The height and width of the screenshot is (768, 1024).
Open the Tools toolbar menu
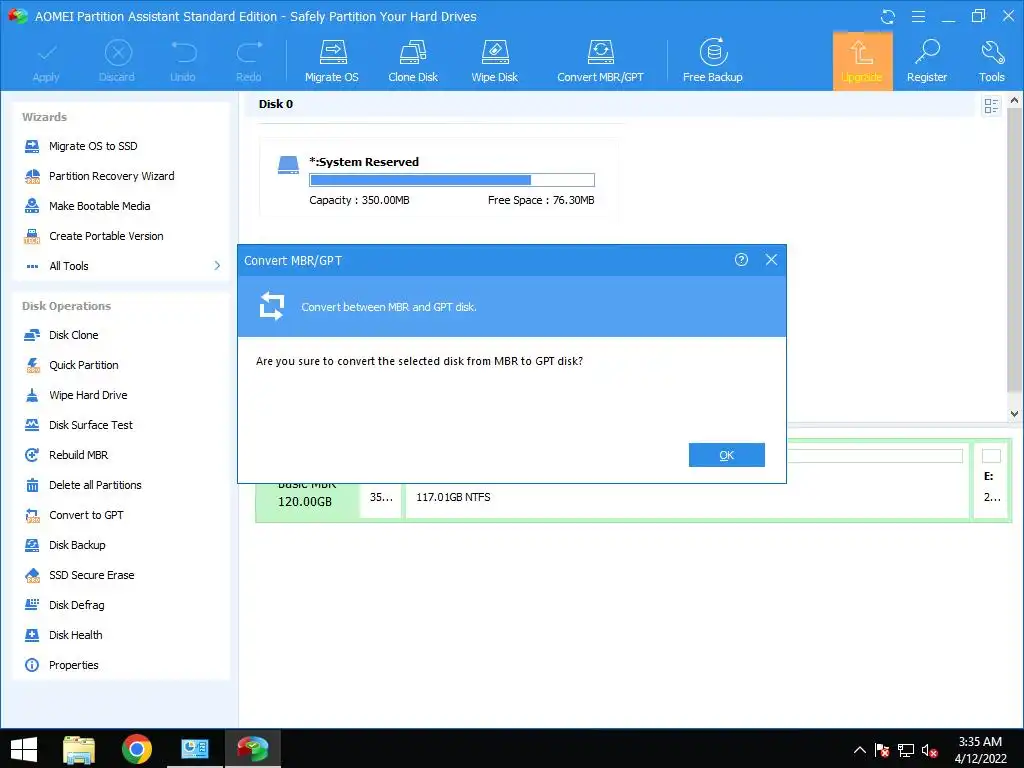(x=991, y=61)
